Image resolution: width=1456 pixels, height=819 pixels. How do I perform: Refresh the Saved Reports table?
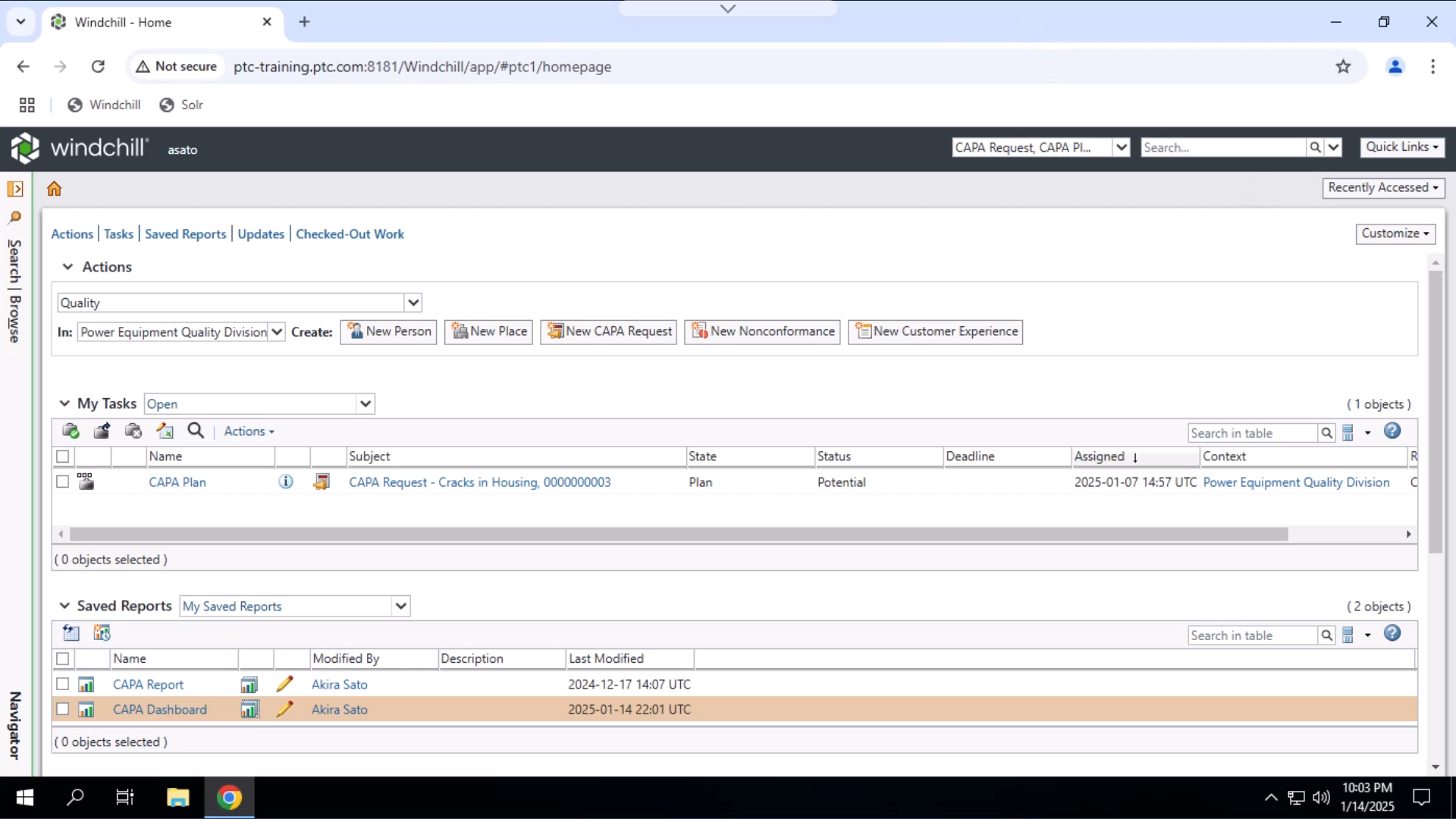(x=71, y=632)
